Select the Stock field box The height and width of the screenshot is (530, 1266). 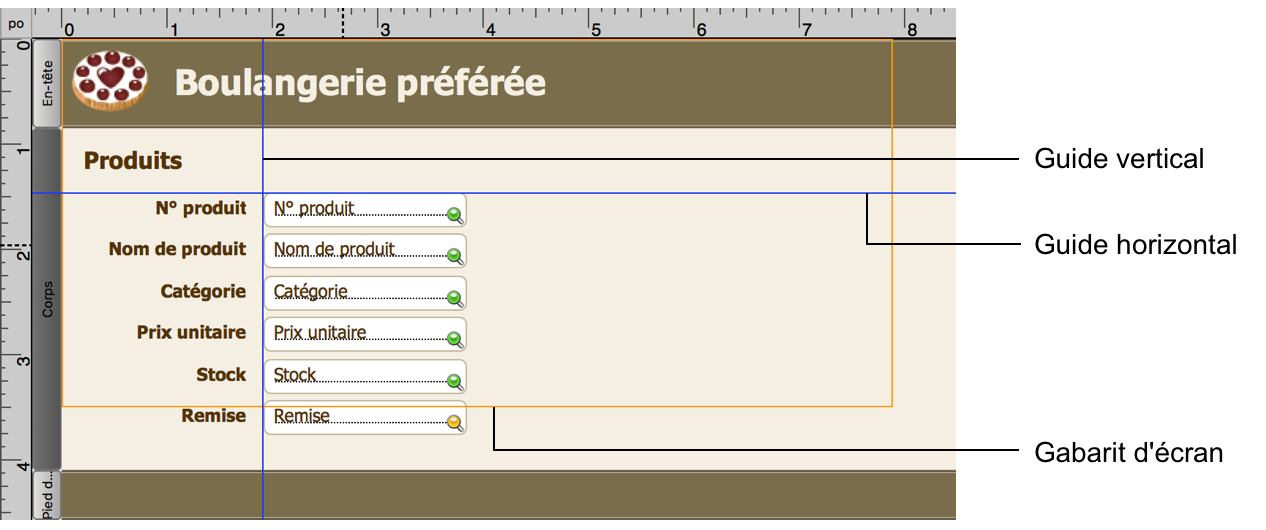(360, 376)
